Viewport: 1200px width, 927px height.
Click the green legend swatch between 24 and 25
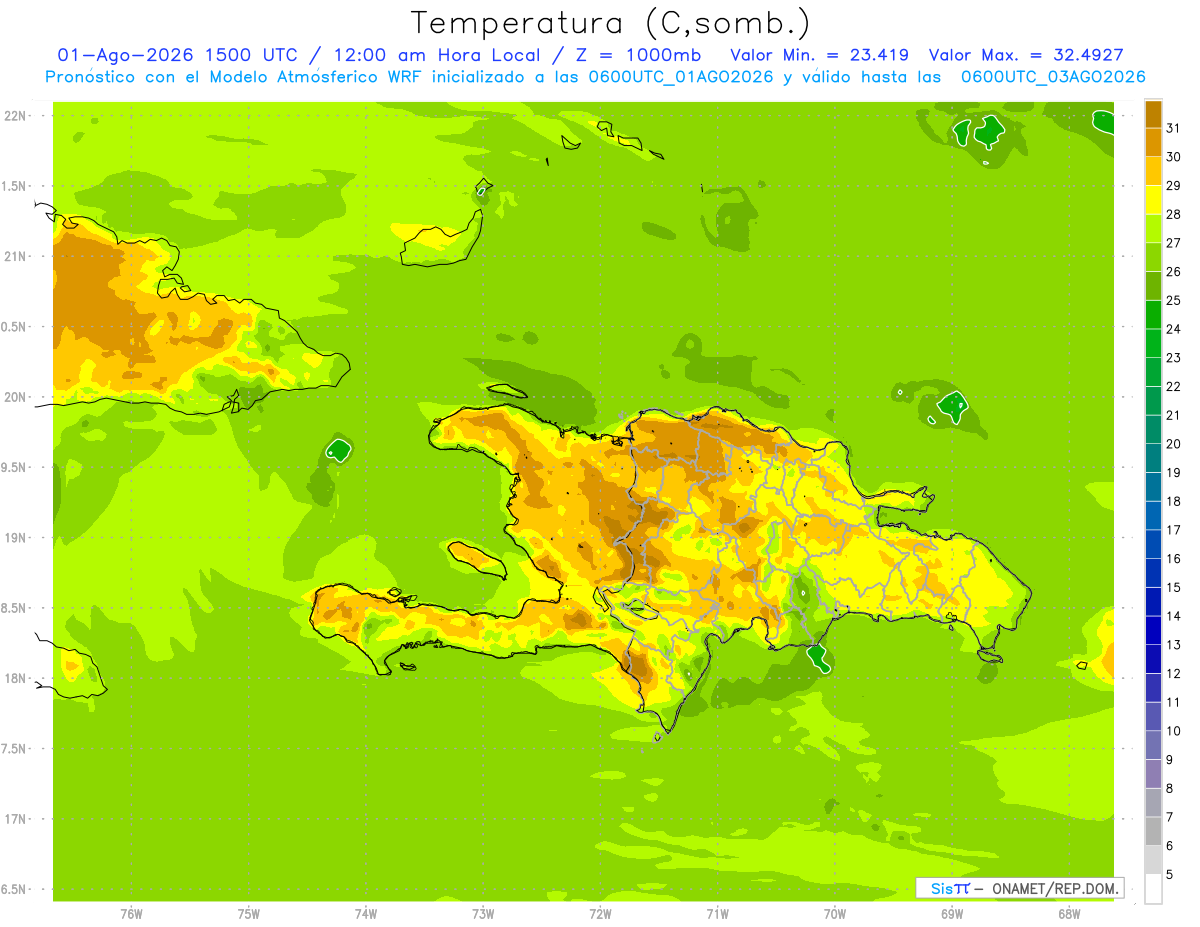pos(1153,314)
